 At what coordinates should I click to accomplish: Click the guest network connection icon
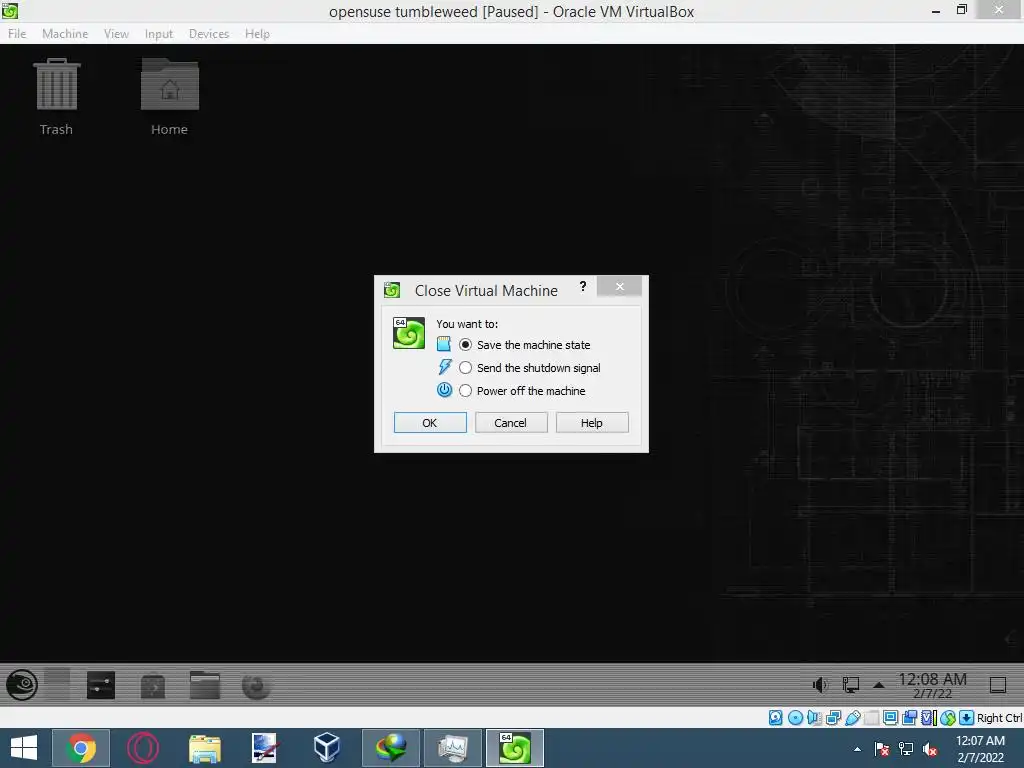point(850,684)
